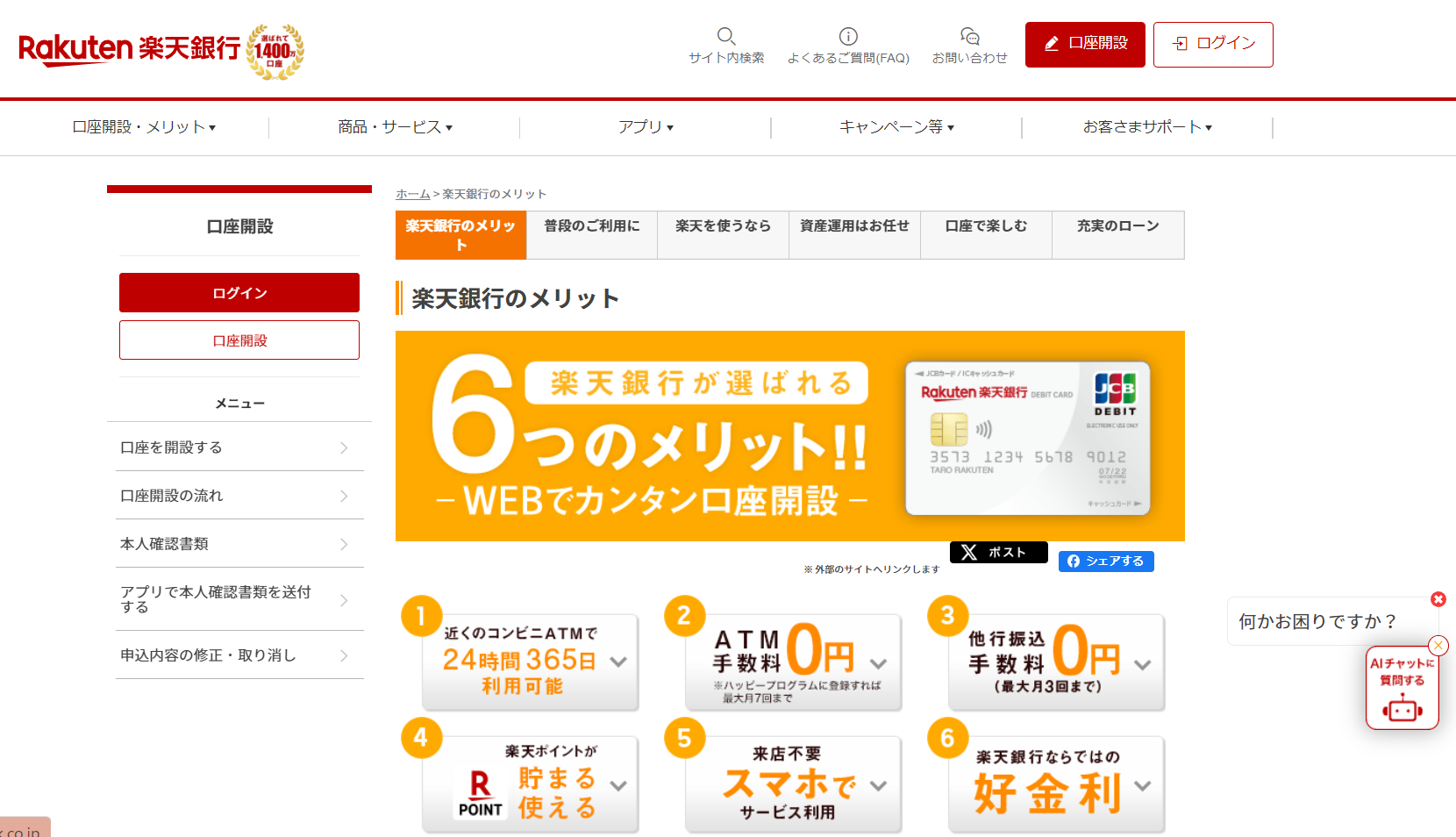Image resolution: width=1456 pixels, height=837 pixels.
Task: Click the ログイン header button
Action: (x=1213, y=45)
